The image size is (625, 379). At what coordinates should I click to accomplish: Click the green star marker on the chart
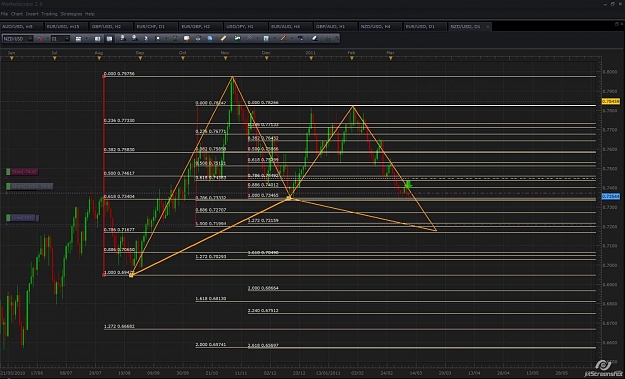(x=408, y=185)
